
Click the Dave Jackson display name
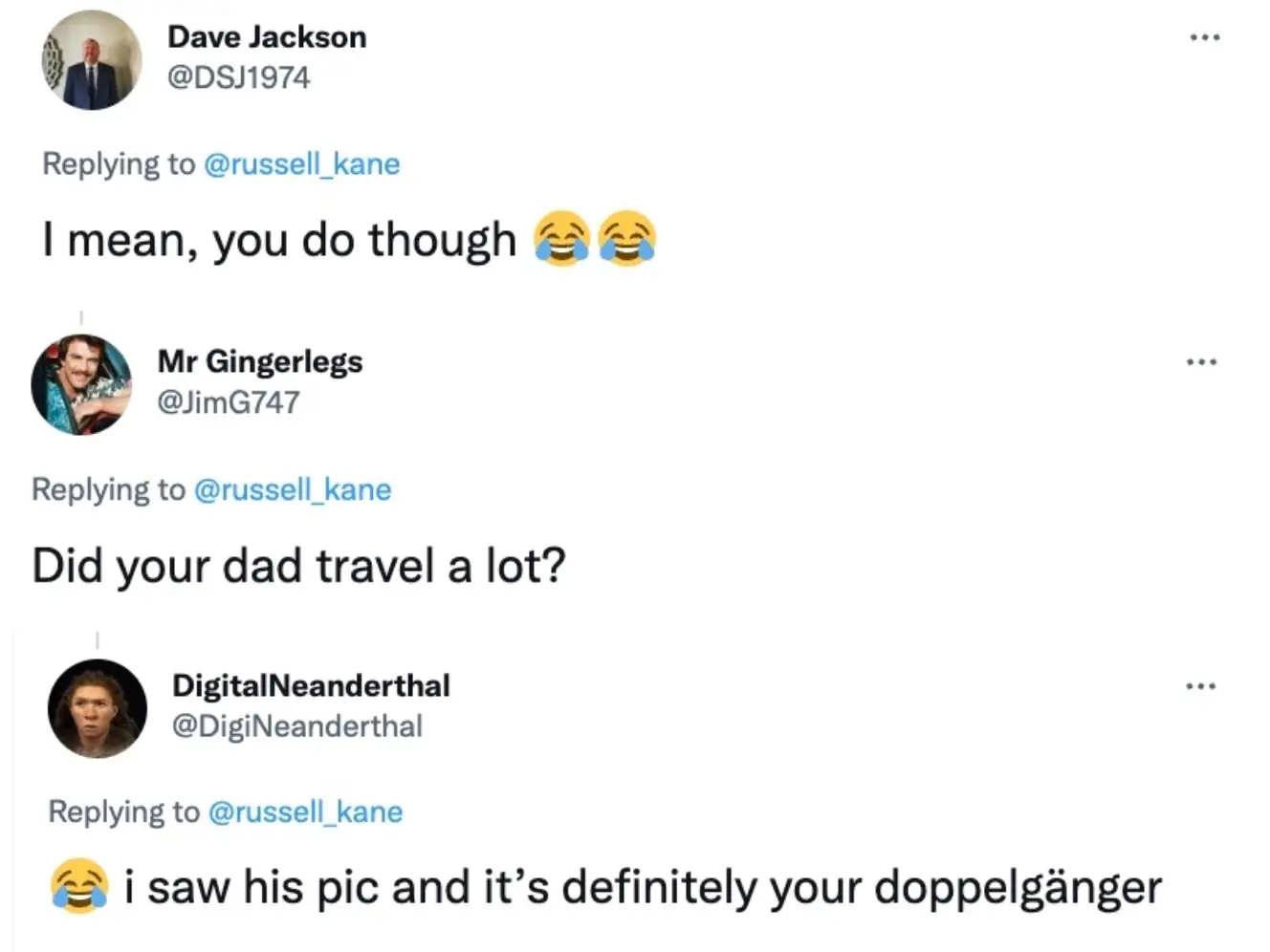(267, 36)
